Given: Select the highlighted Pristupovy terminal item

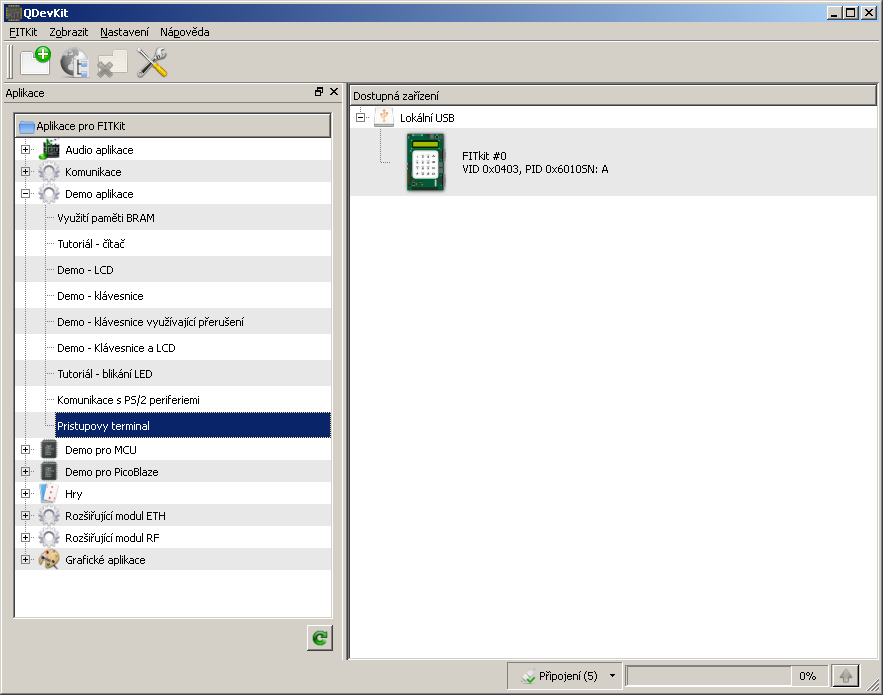Looking at the screenshot, I should (193, 426).
